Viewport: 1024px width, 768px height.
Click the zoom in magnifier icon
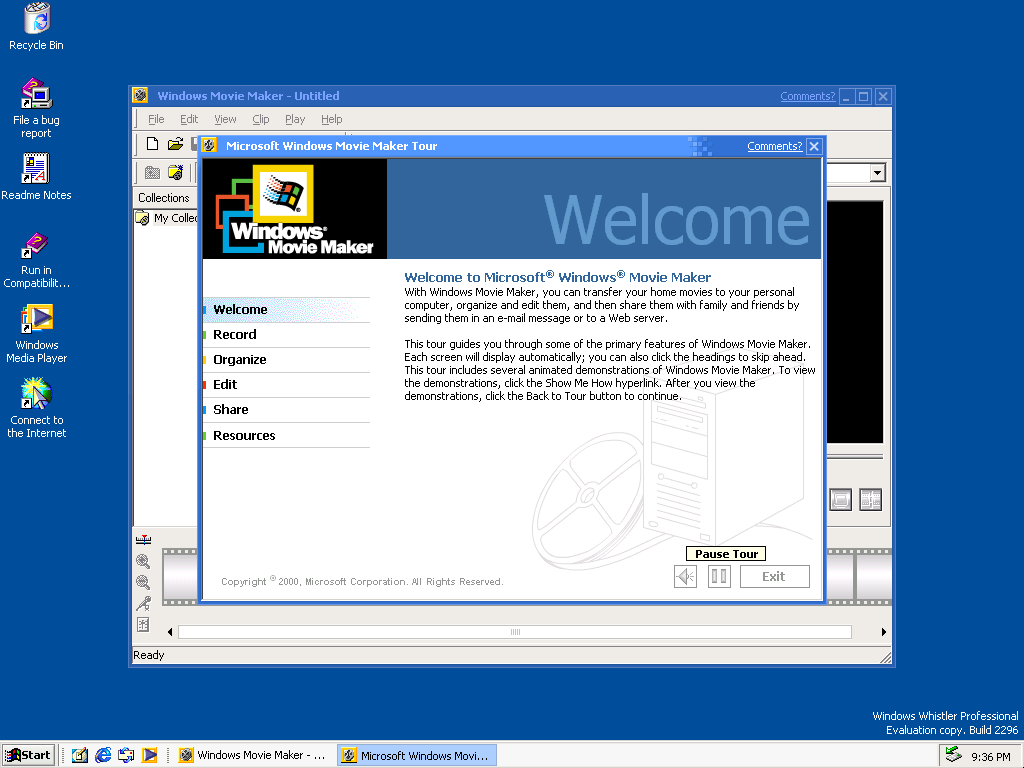144,561
